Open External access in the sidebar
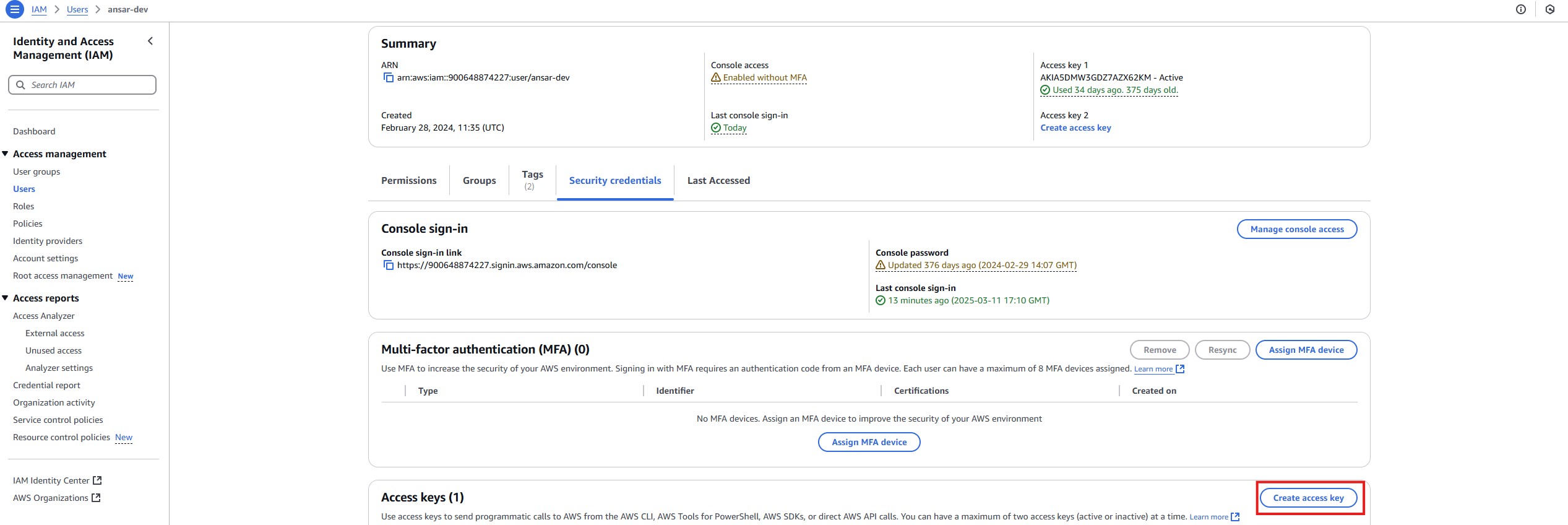The image size is (1568, 525). [x=55, y=333]
